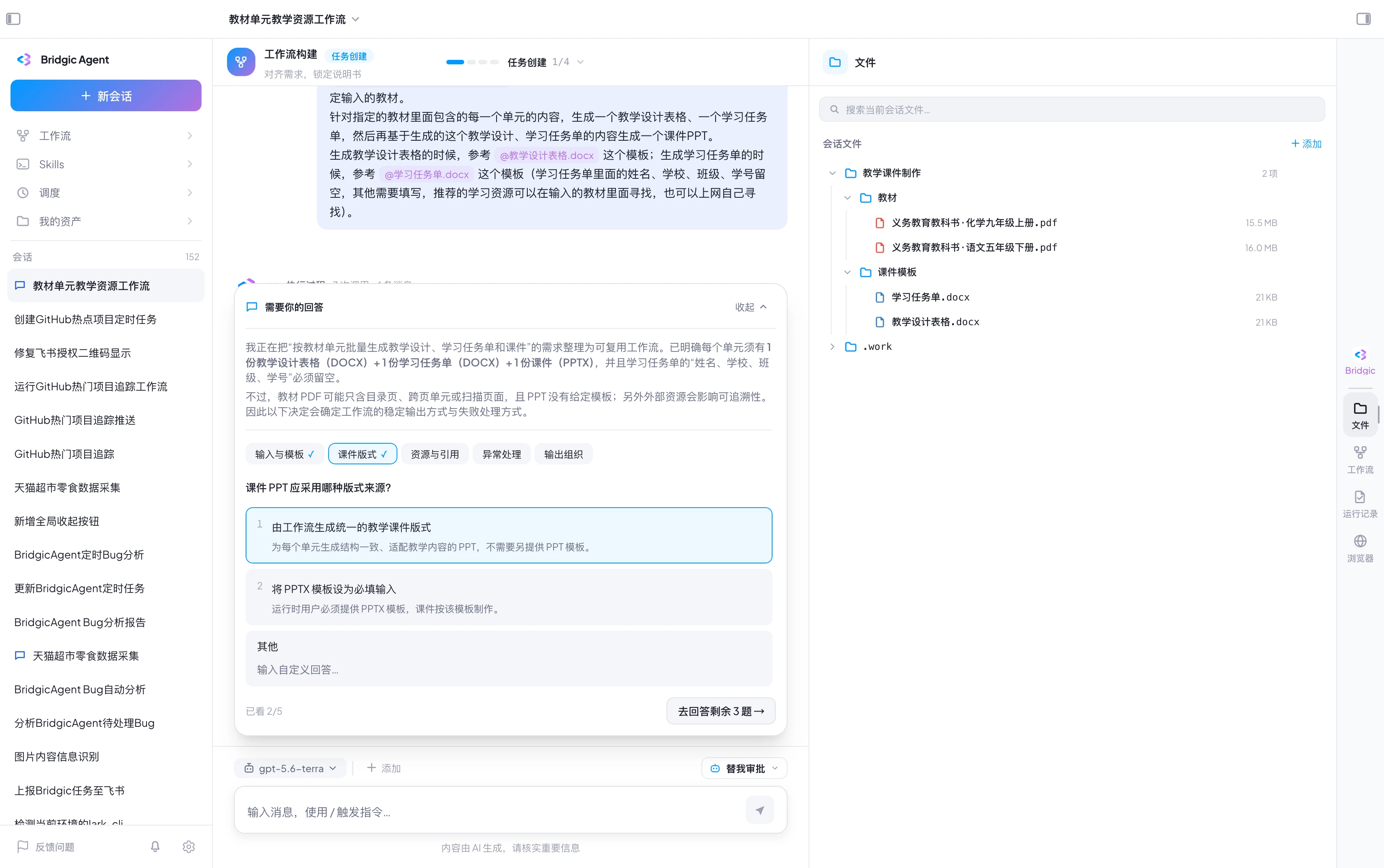Click the search magnifier icon in files panel
The width and height of the screenshot is (1384, 868).
pyautogui.click(x=834, y=109)
